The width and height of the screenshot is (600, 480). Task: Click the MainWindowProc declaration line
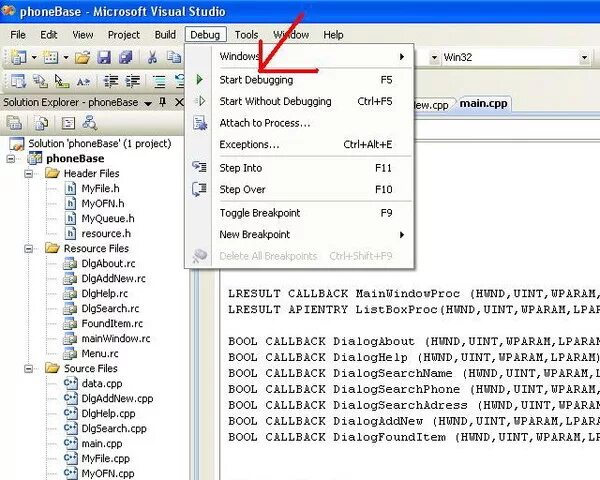(413, 294)
